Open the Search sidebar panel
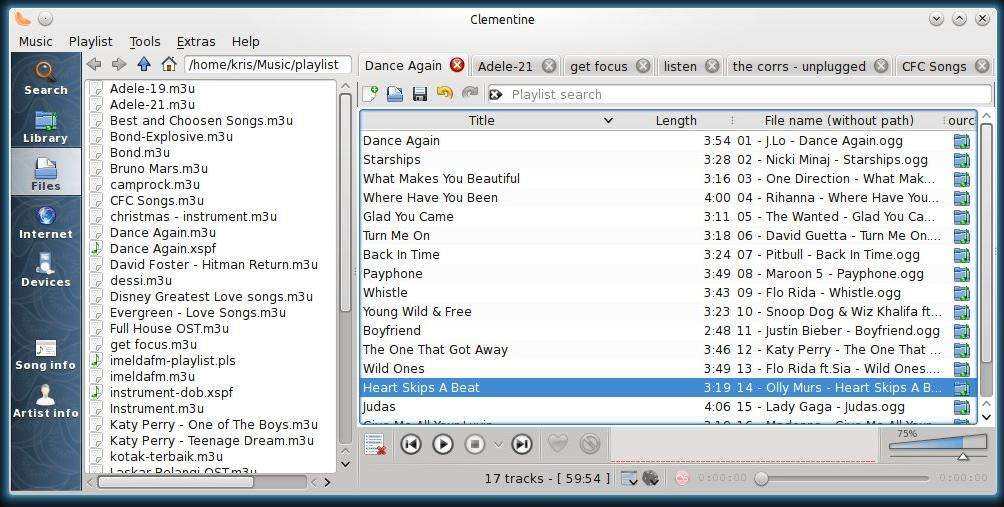 click(x=45, y=77)
